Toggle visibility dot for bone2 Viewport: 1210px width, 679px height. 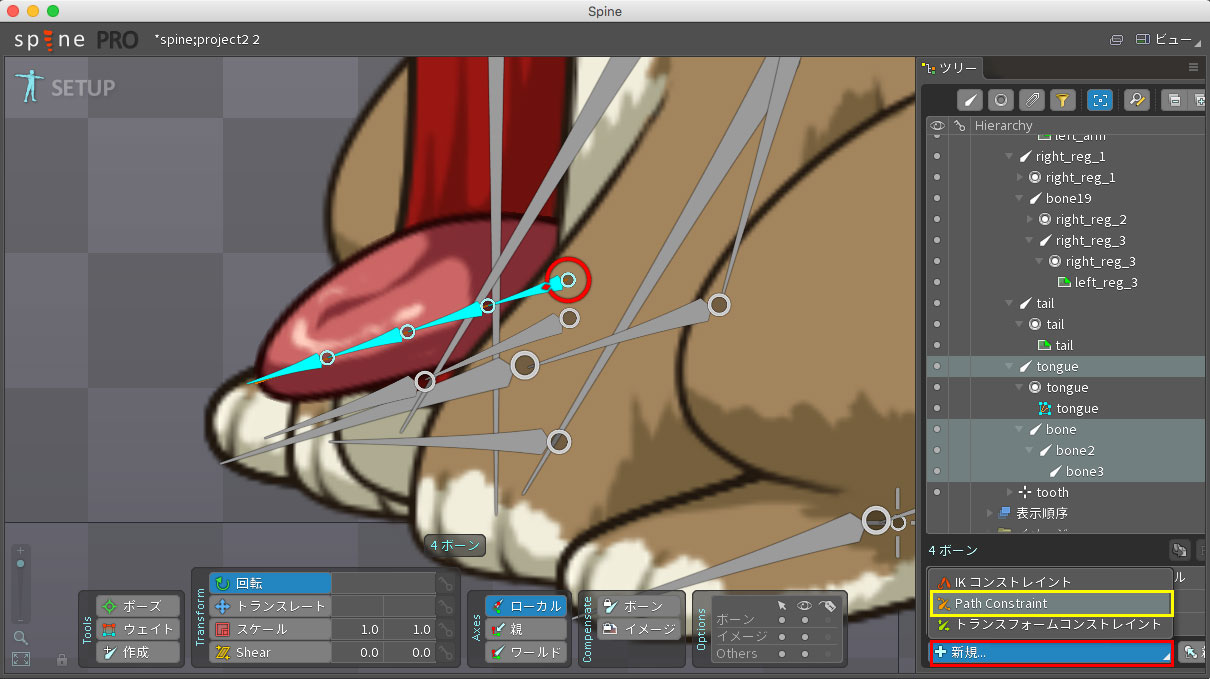coord(937,451)
